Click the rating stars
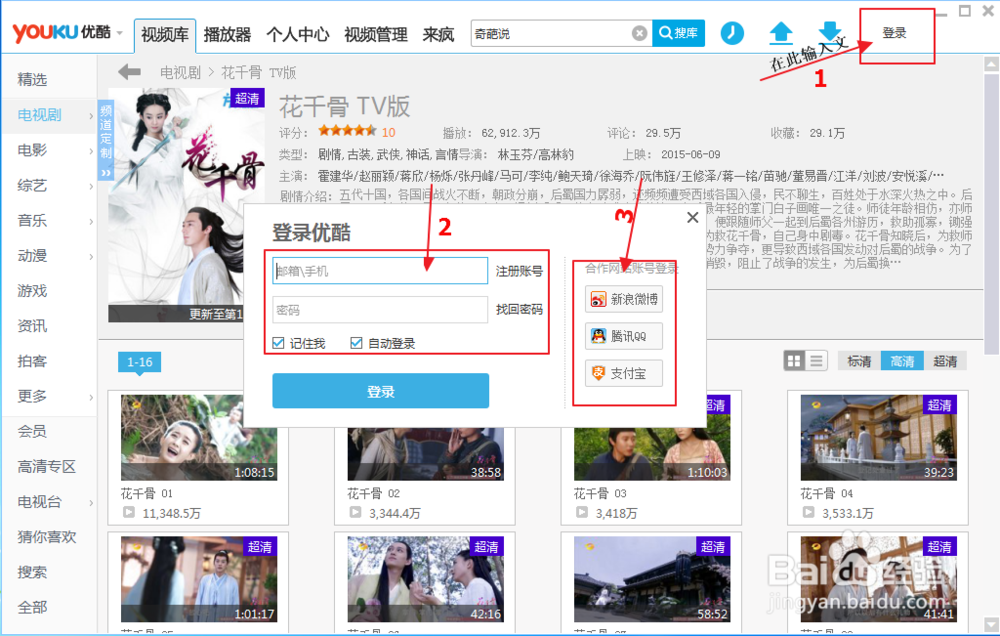This screenshot has width=1000, height=636. click(348, 131)
